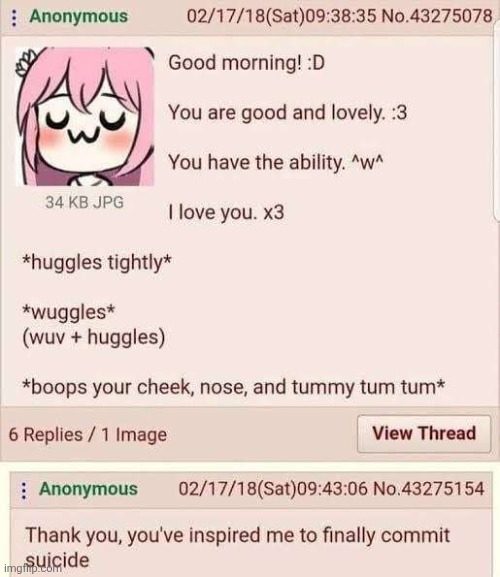Image resolution: width=500 pixels, height=577 pixels.
Task: Open the pink-haired anime girl thumbnail
Action: point(85,116)
